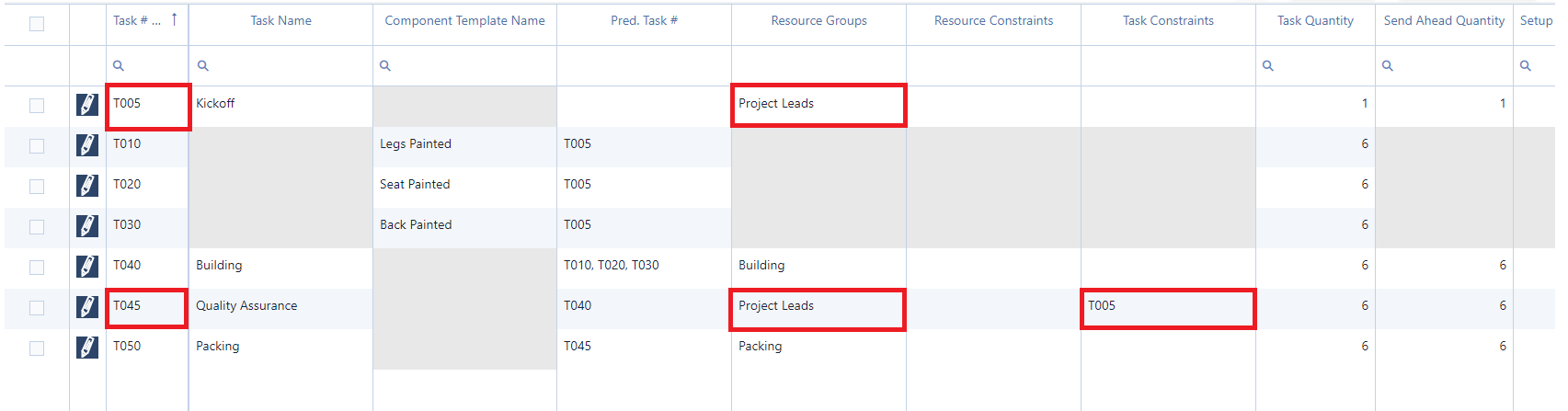
Task: Select the checkbox for the T045 row
Action: pos(37,308)
